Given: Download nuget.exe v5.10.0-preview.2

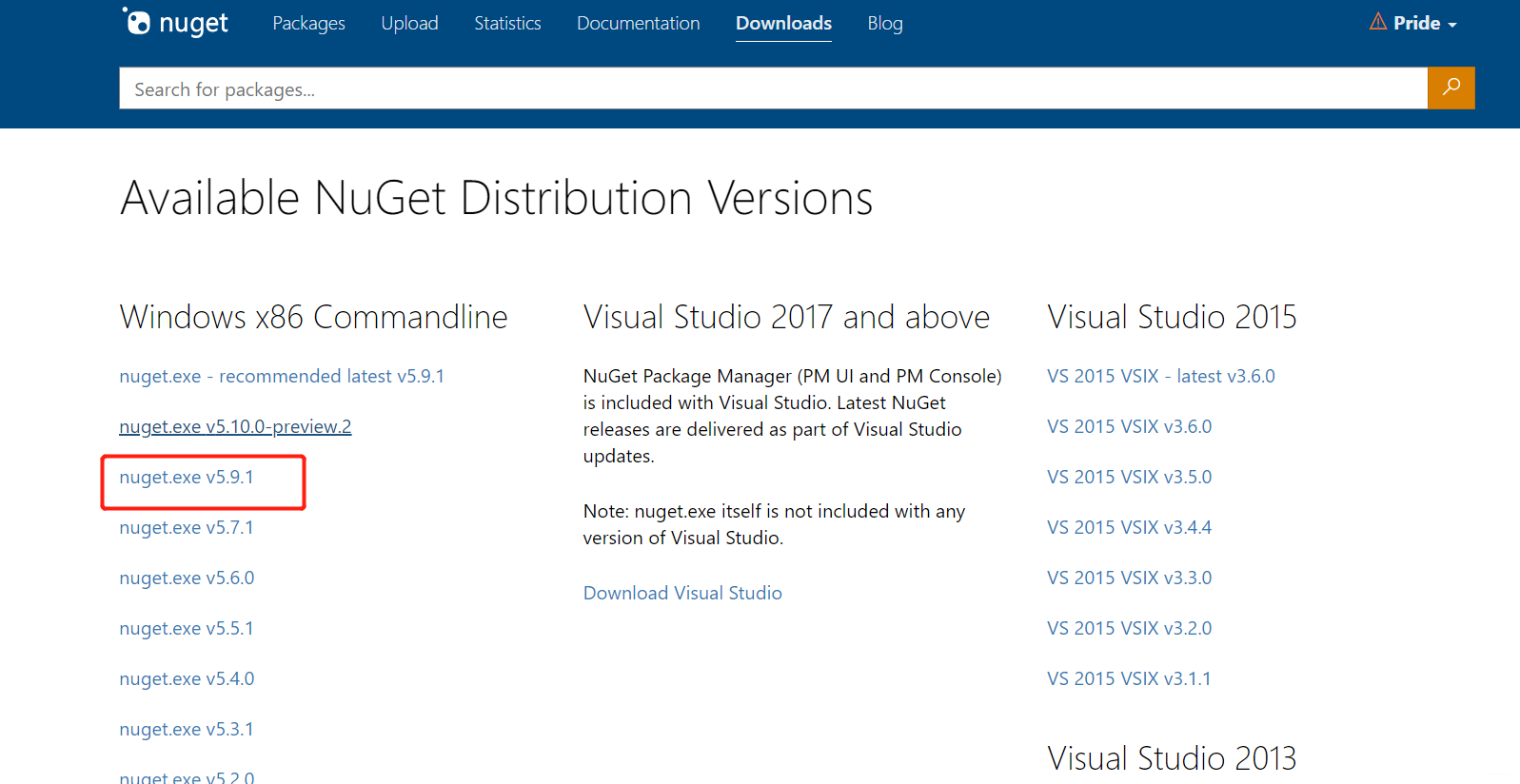Looking at the screenshot, I should click(x=235, y=426).
